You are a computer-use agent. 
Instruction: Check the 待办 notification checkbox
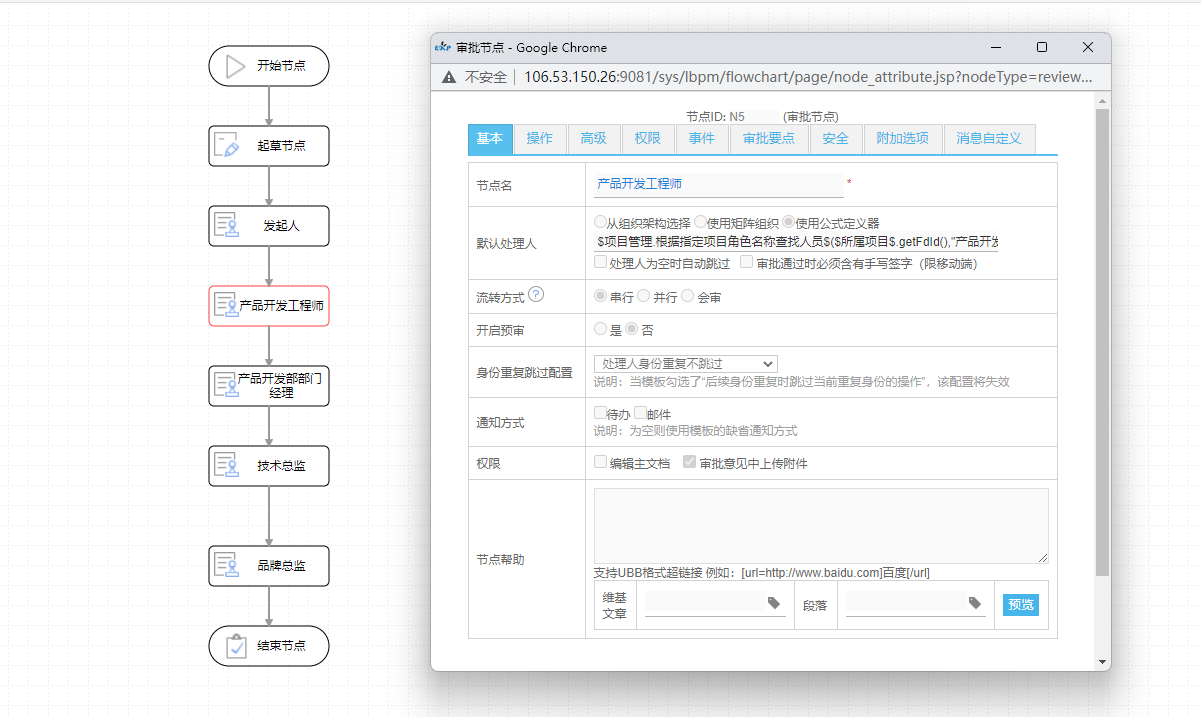click(600, 412)
